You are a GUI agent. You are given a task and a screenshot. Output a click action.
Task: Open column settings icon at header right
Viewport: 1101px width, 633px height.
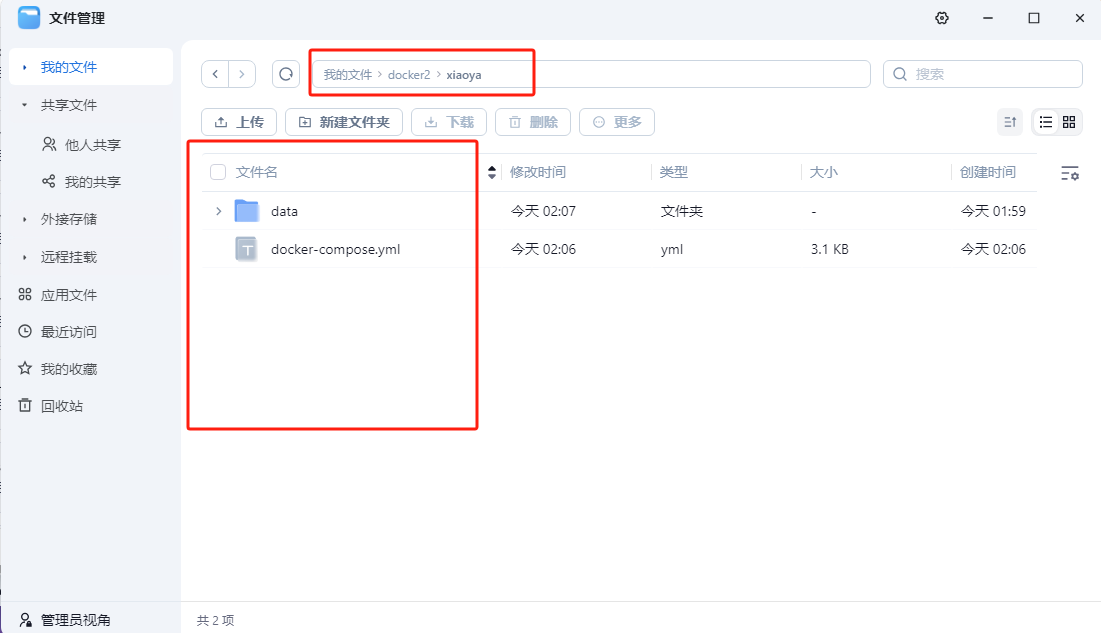click(1070, 173)
